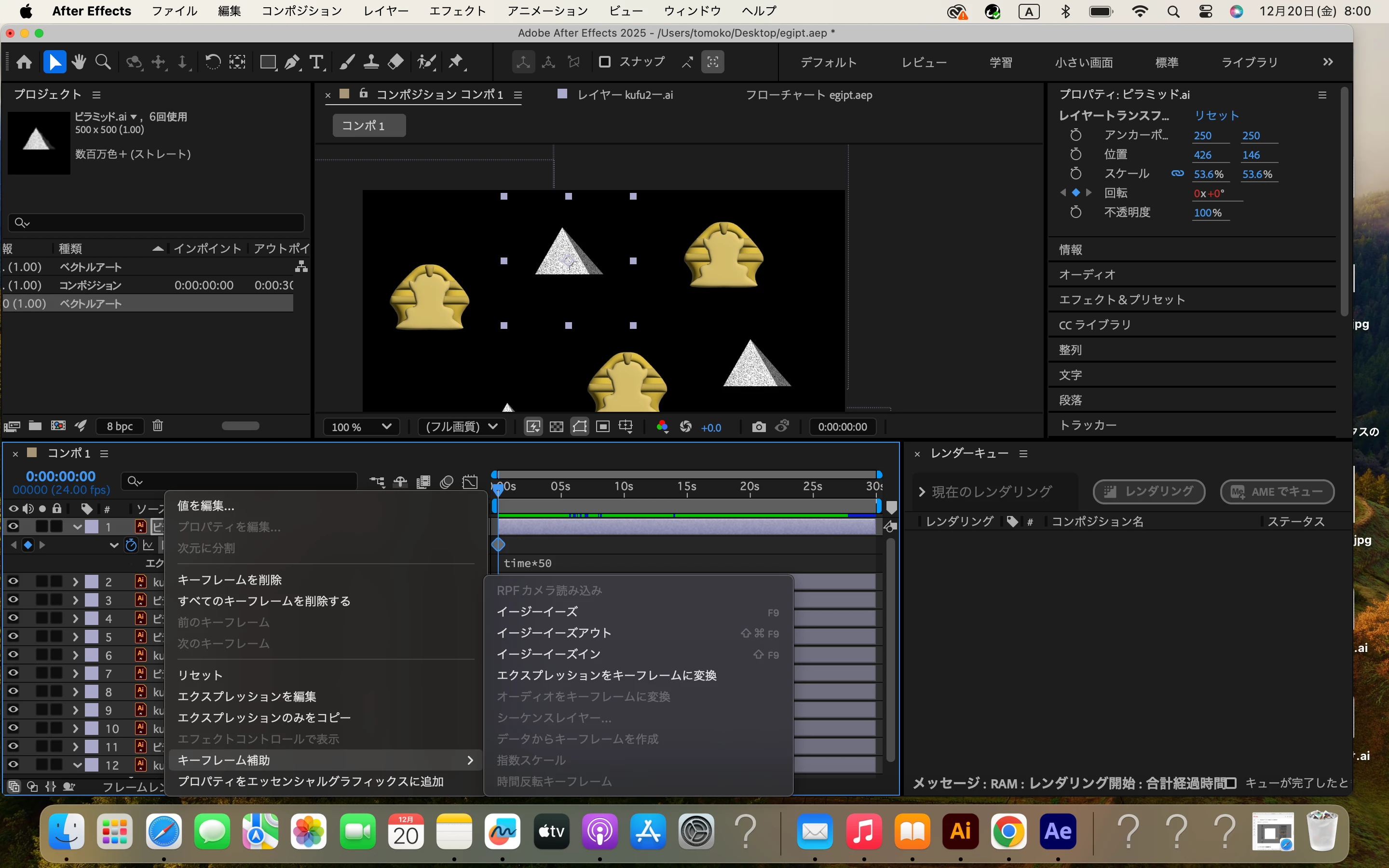Select the Hand tool
Image resolution: width=1389 pixels, height=868 pixels.
tap(79, 62)
